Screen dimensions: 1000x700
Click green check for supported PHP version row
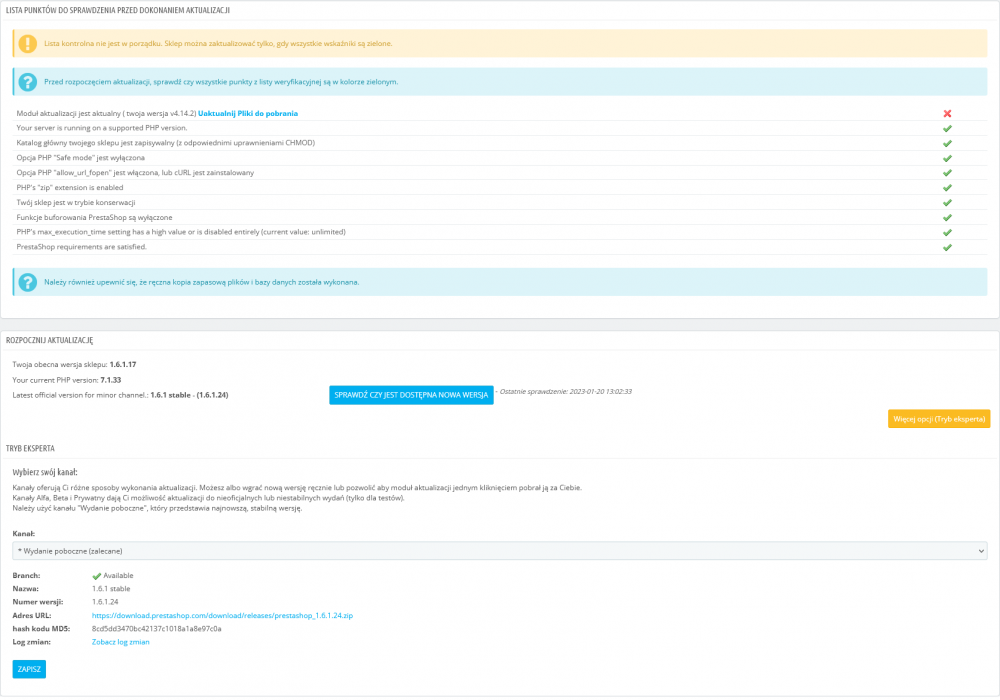(x=947, y=128)
